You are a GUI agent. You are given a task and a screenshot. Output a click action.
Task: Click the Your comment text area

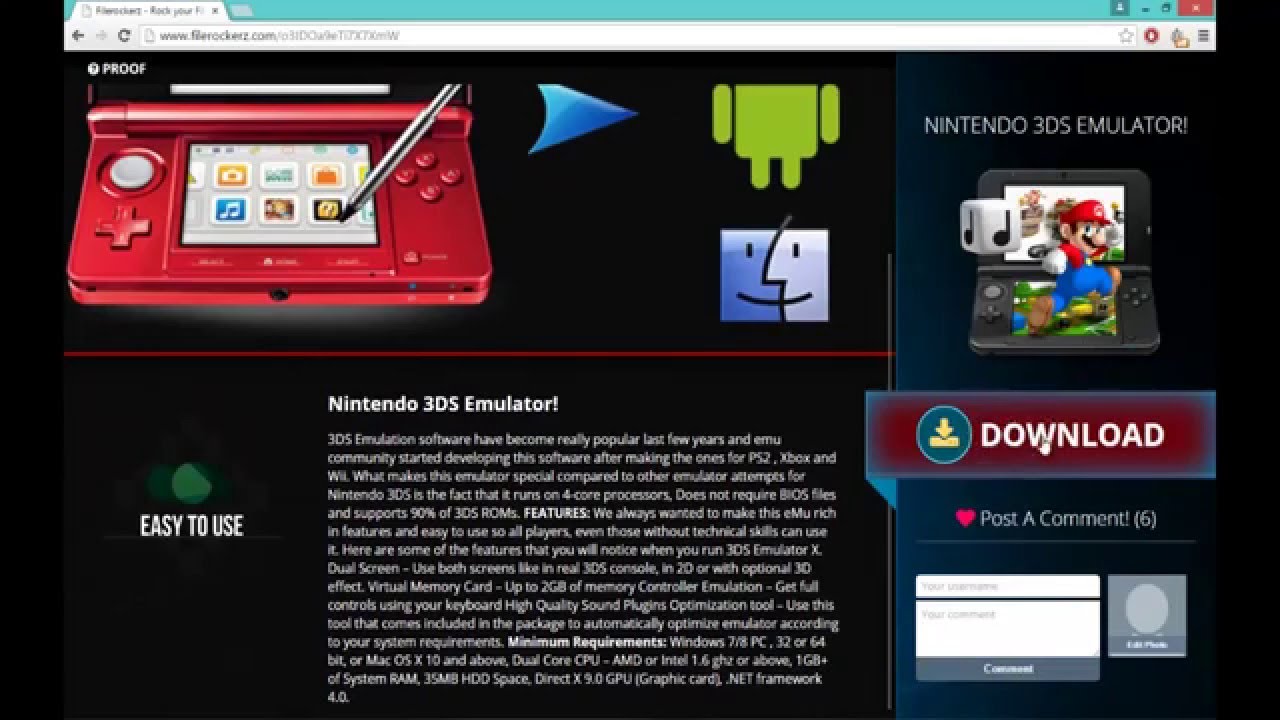point(1007,629)
